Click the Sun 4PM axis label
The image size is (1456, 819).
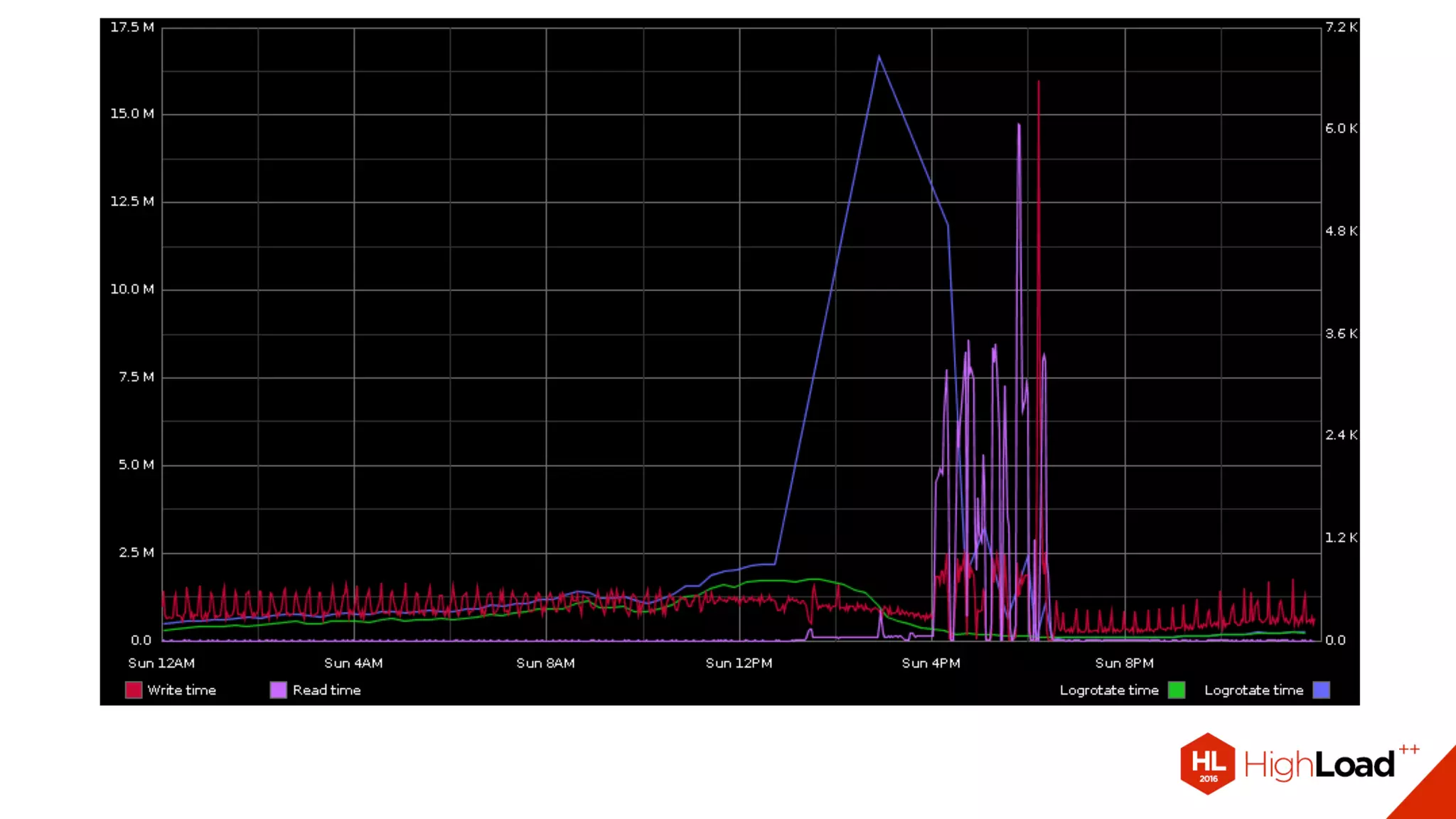point(931,663)
